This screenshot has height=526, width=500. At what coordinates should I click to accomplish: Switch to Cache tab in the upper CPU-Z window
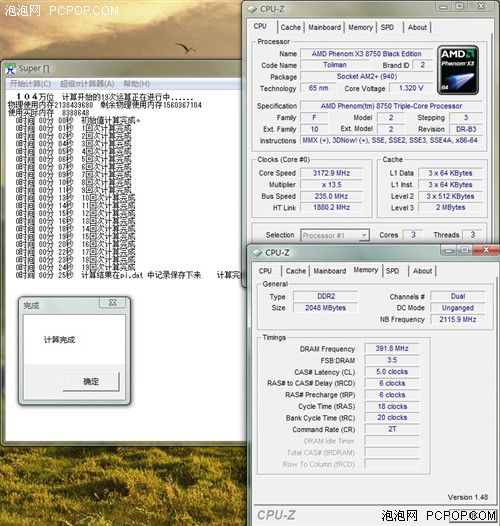tap(291, 28)
